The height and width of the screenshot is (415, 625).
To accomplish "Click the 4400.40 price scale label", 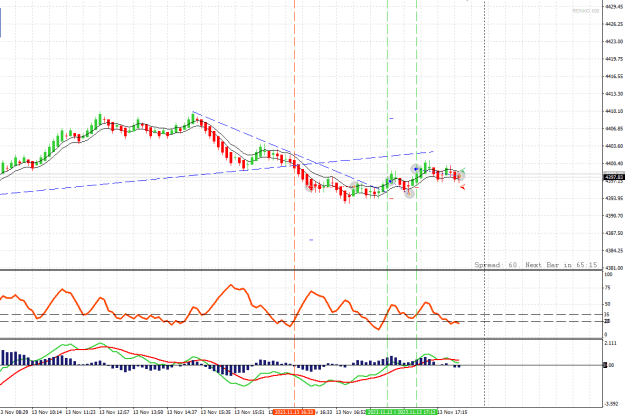I will pyautogui.click(x=614, y=163).
